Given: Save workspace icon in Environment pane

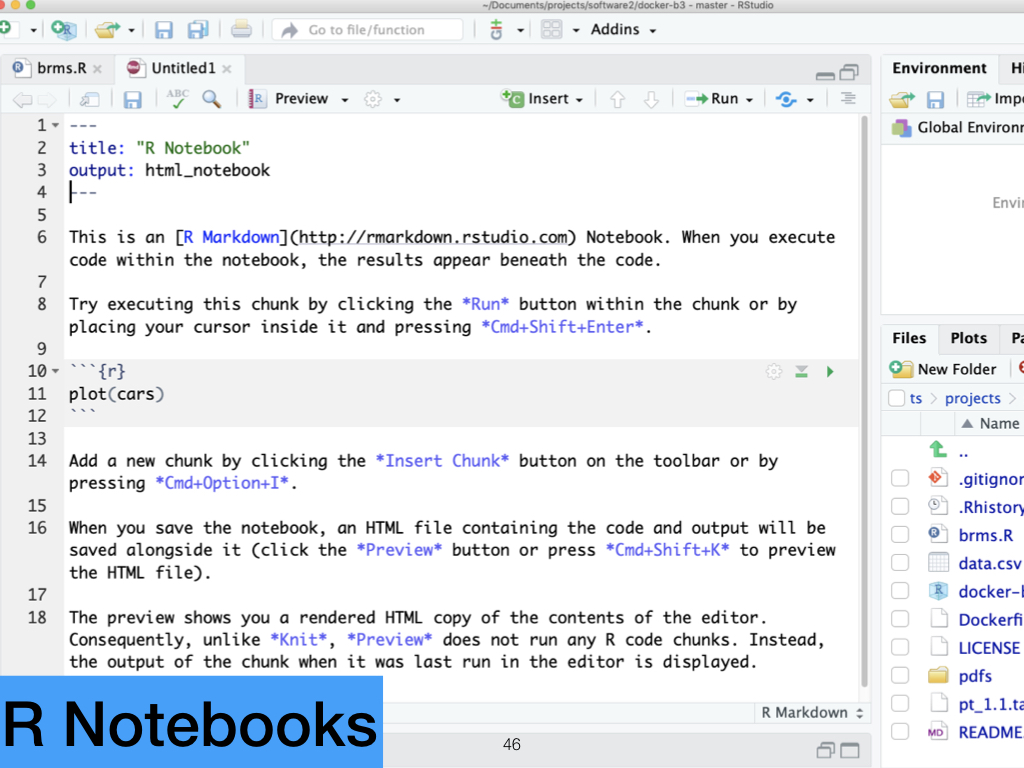Looking at the screenshot, I should click(935, 99).
